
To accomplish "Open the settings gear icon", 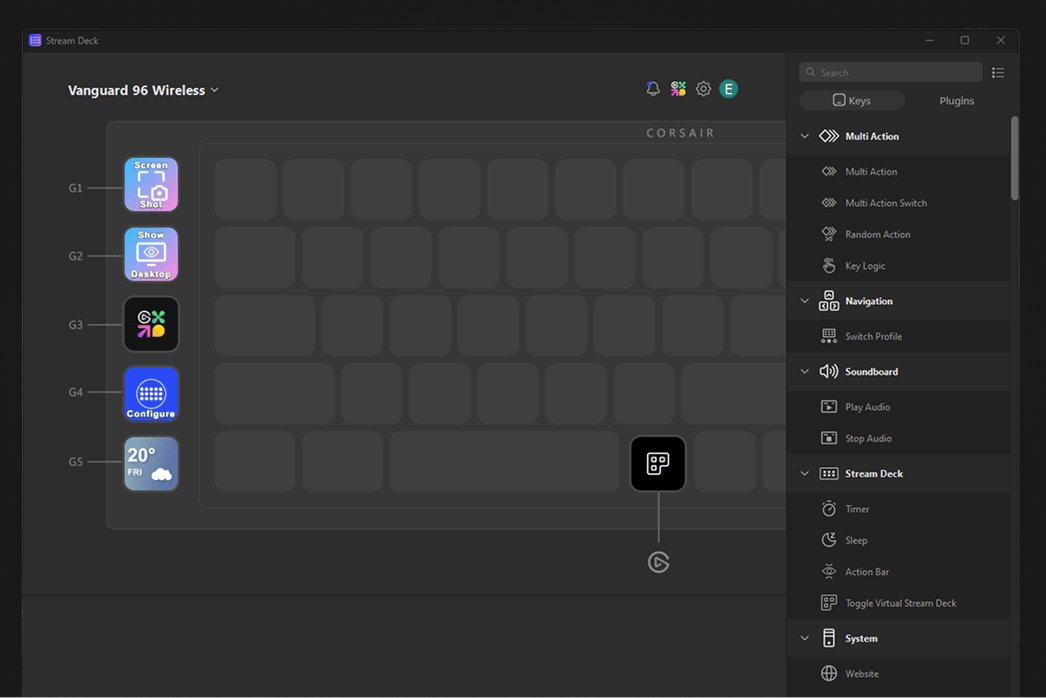I will 703,88.
